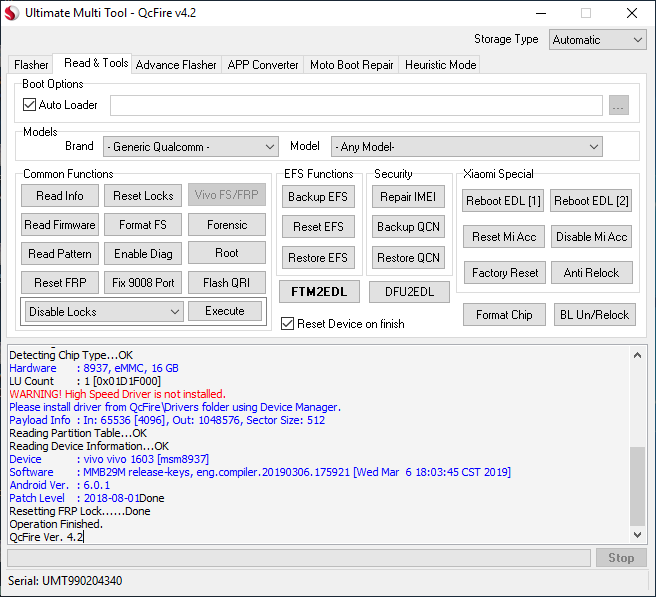Click the Reset Locks button
The height and width of the screenshot is (597, 656).
143,196
